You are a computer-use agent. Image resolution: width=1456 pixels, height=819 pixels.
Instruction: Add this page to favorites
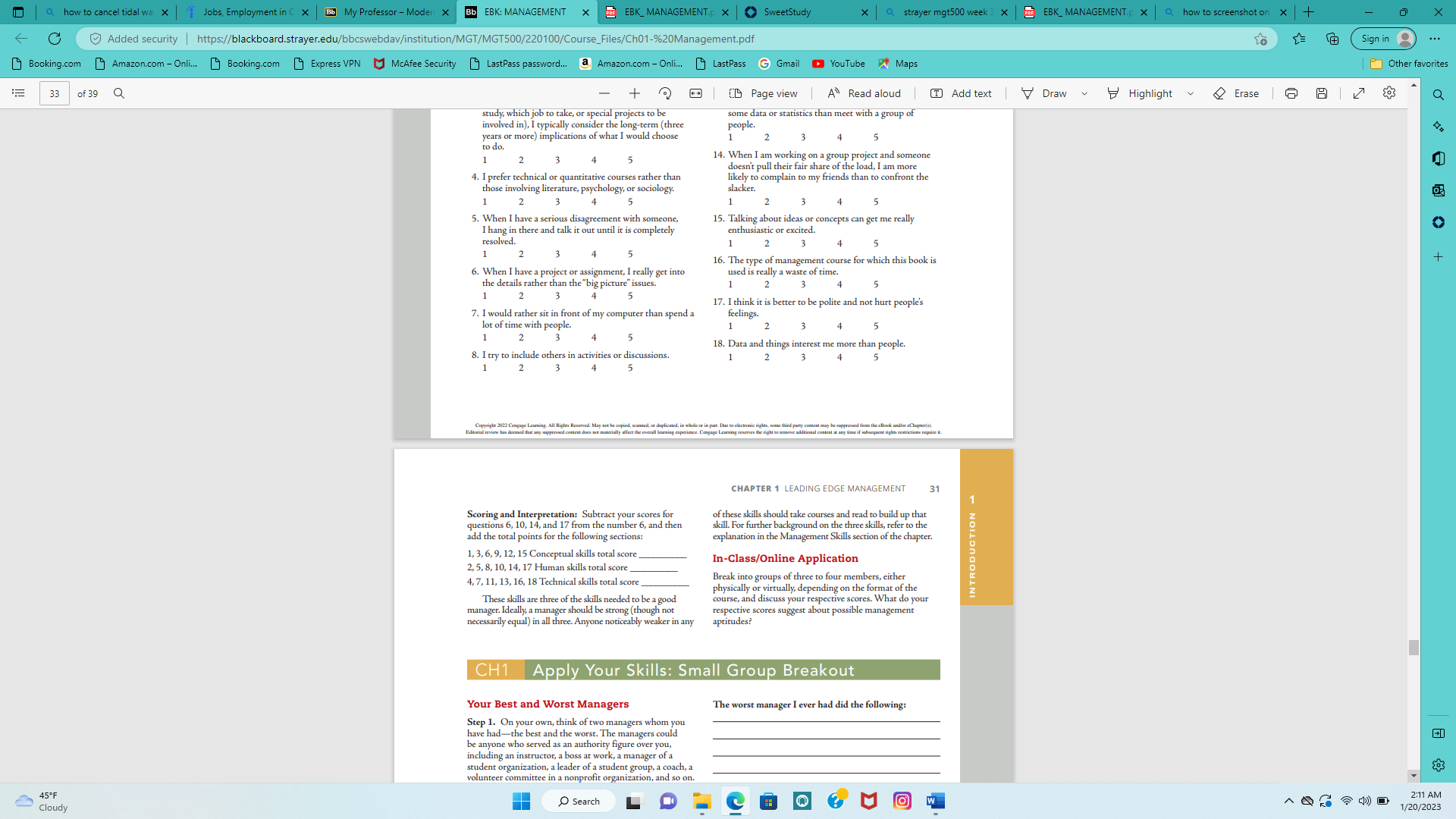click(1260, 39)
